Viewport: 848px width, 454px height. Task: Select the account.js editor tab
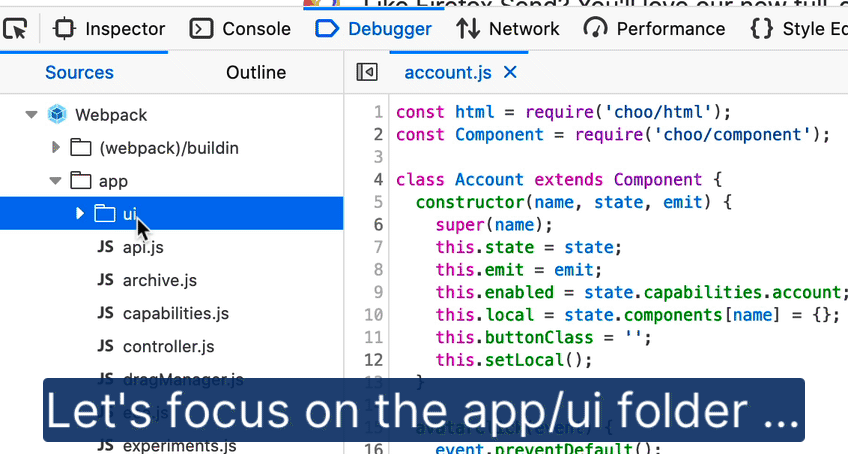448,73
